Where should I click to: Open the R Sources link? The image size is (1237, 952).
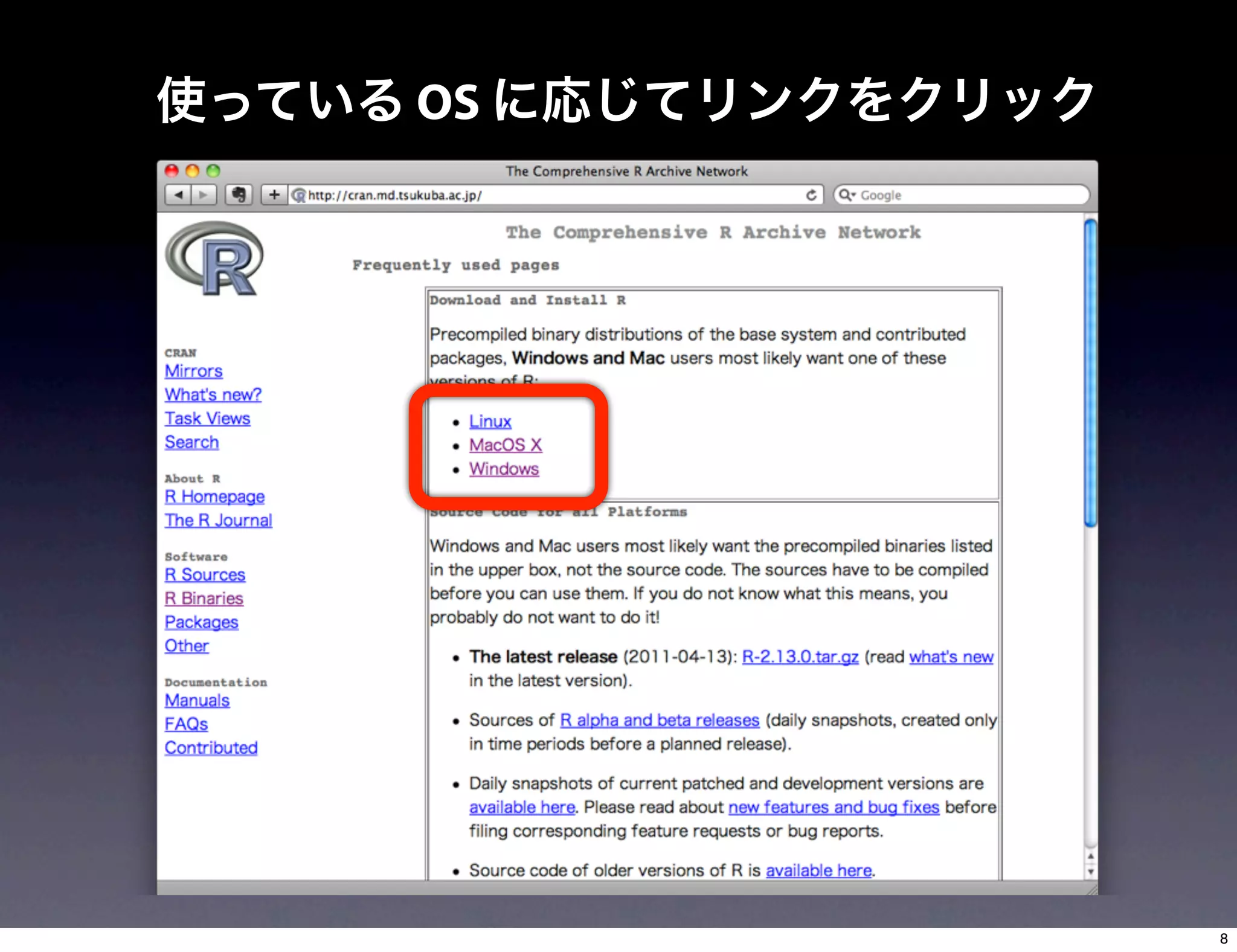point(205,574)
